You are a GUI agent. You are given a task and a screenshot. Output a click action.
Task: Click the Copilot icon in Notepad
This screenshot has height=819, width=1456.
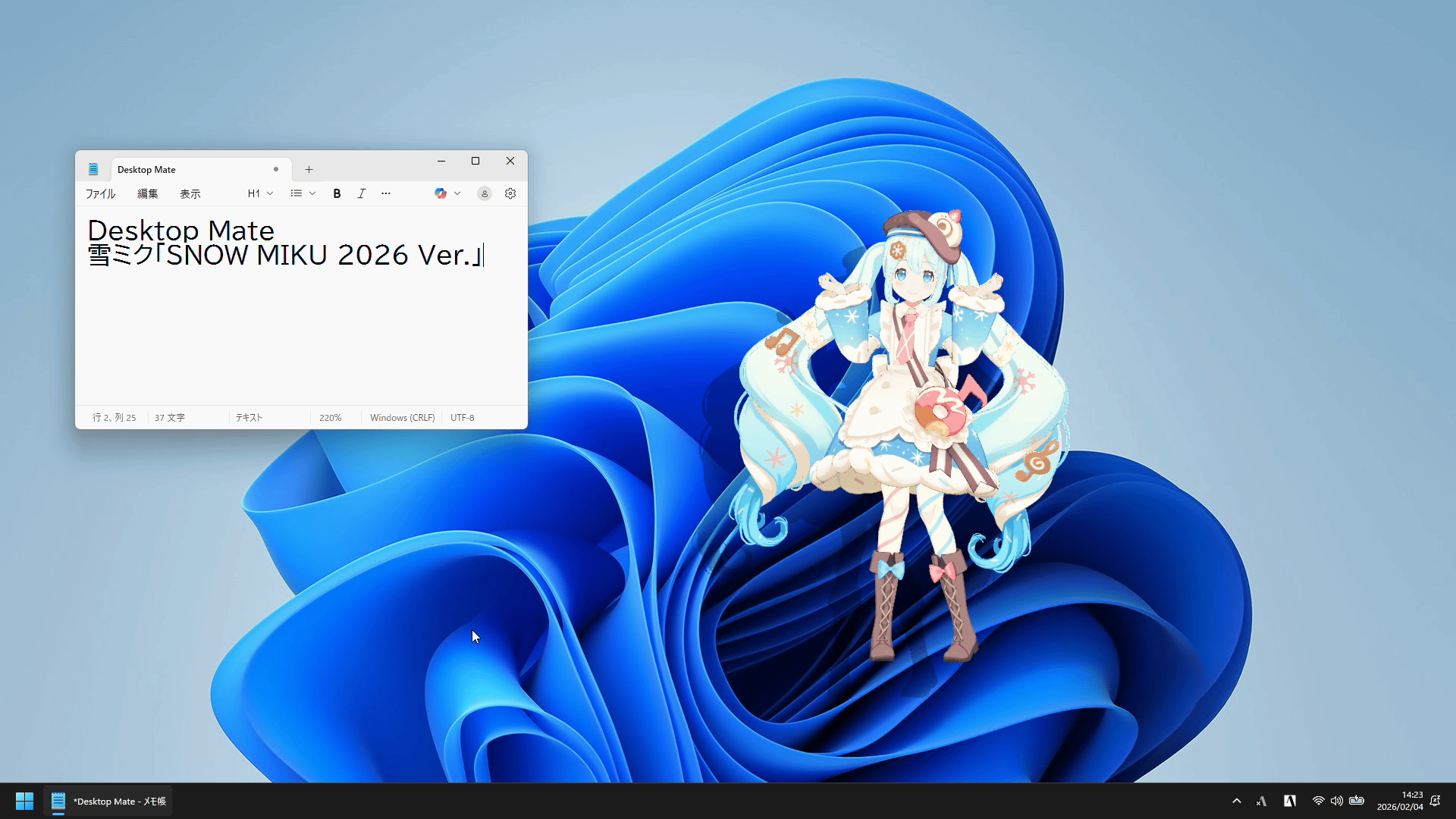[440, 193]
